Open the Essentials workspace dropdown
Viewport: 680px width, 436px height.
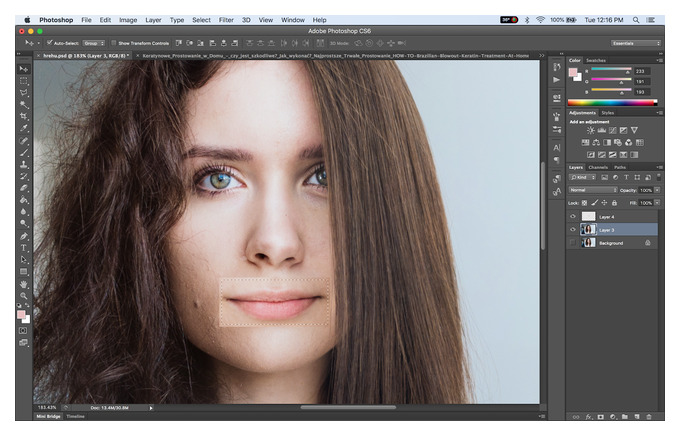point(636,43)
